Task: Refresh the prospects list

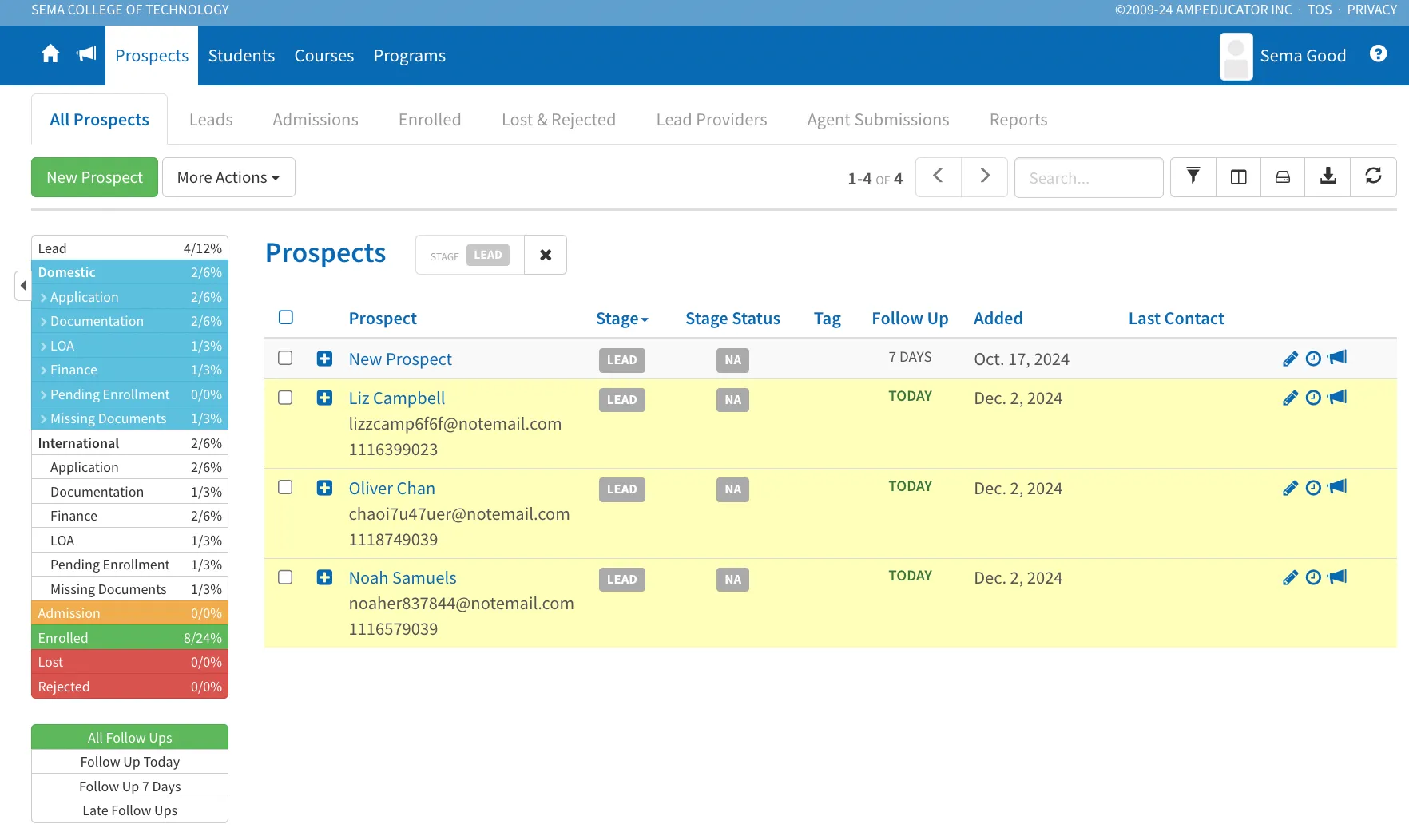Action: coord(1373,176)
